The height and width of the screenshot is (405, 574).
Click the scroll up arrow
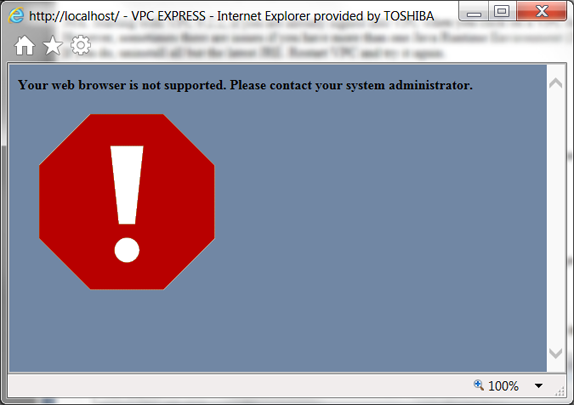coord(556,83)
